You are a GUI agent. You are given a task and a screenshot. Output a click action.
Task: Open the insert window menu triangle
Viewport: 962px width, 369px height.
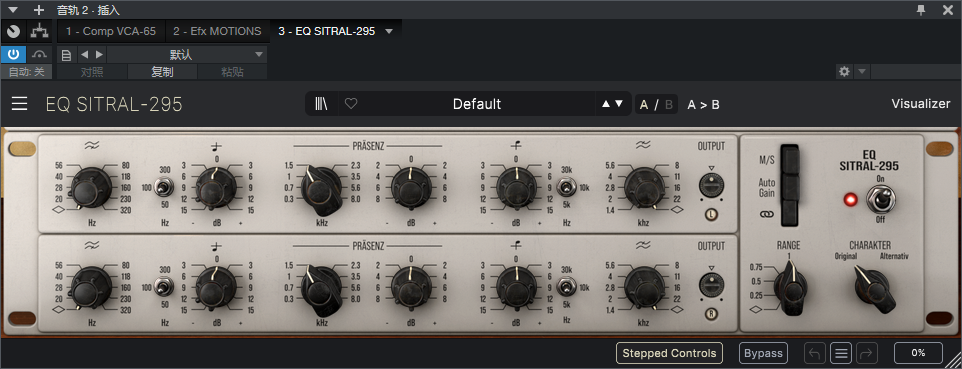click(x=13, y=10)
